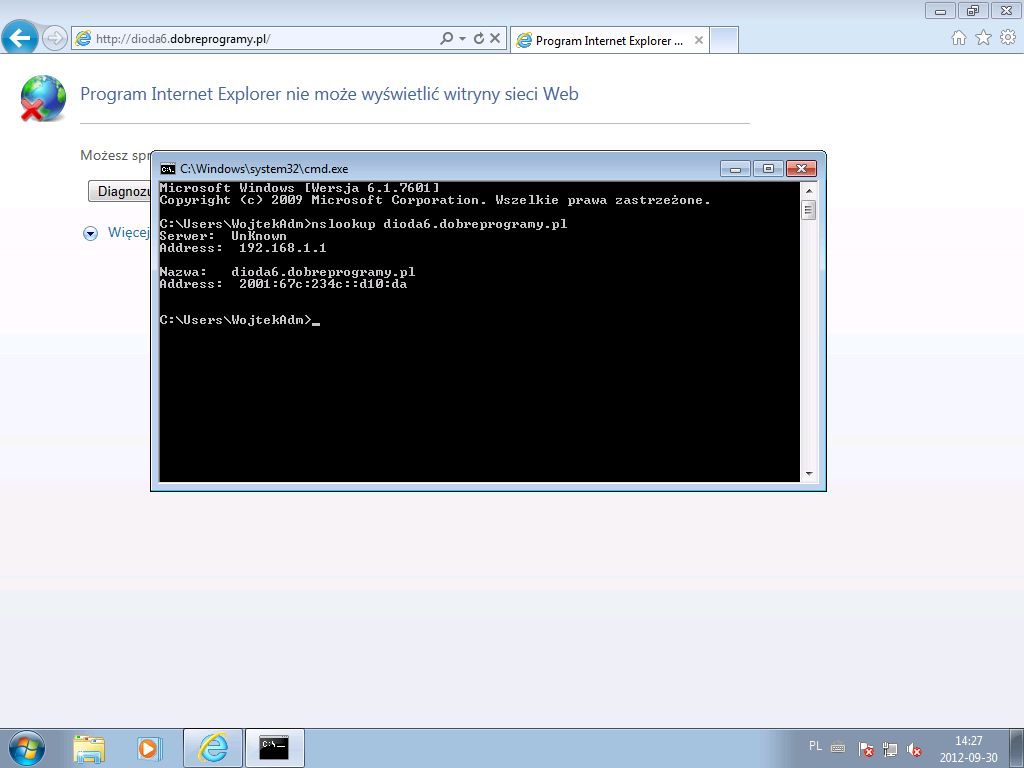
Task: Click the IPv6 address 2001:67c:234c::d10:da
Action: [323, 284]
